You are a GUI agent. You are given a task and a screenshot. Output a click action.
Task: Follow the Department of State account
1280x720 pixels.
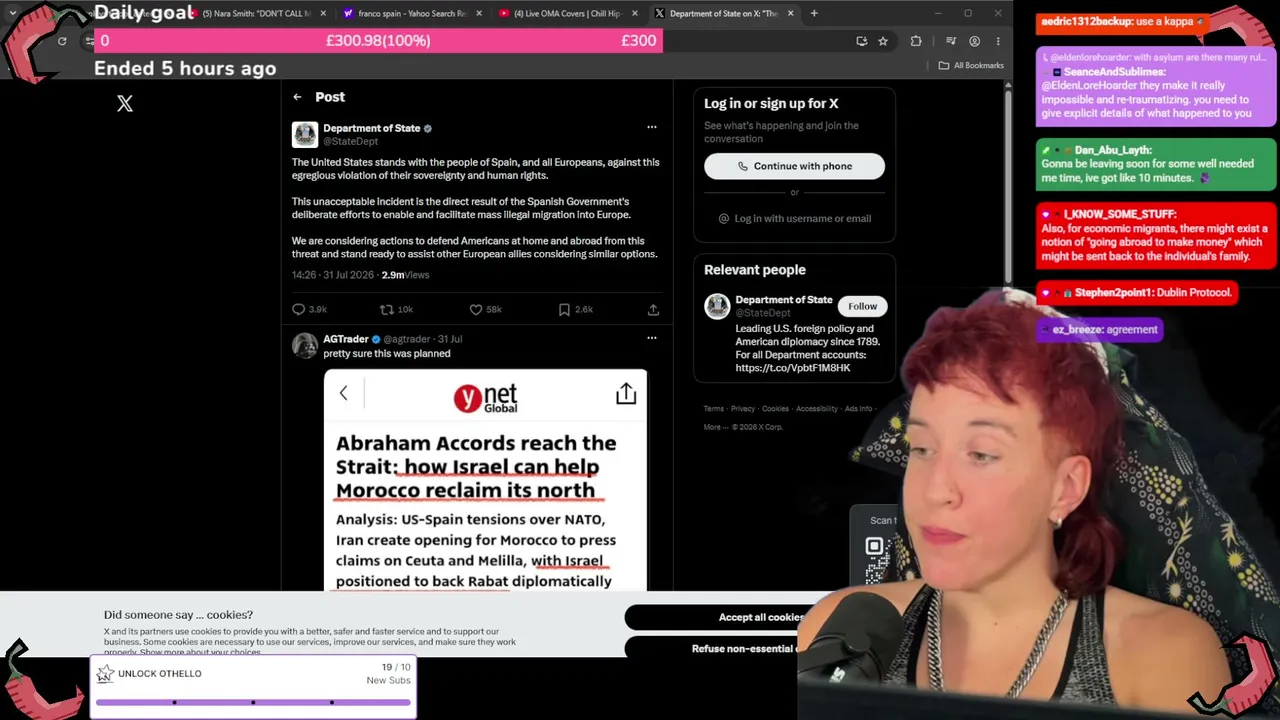tap(862, 306)
